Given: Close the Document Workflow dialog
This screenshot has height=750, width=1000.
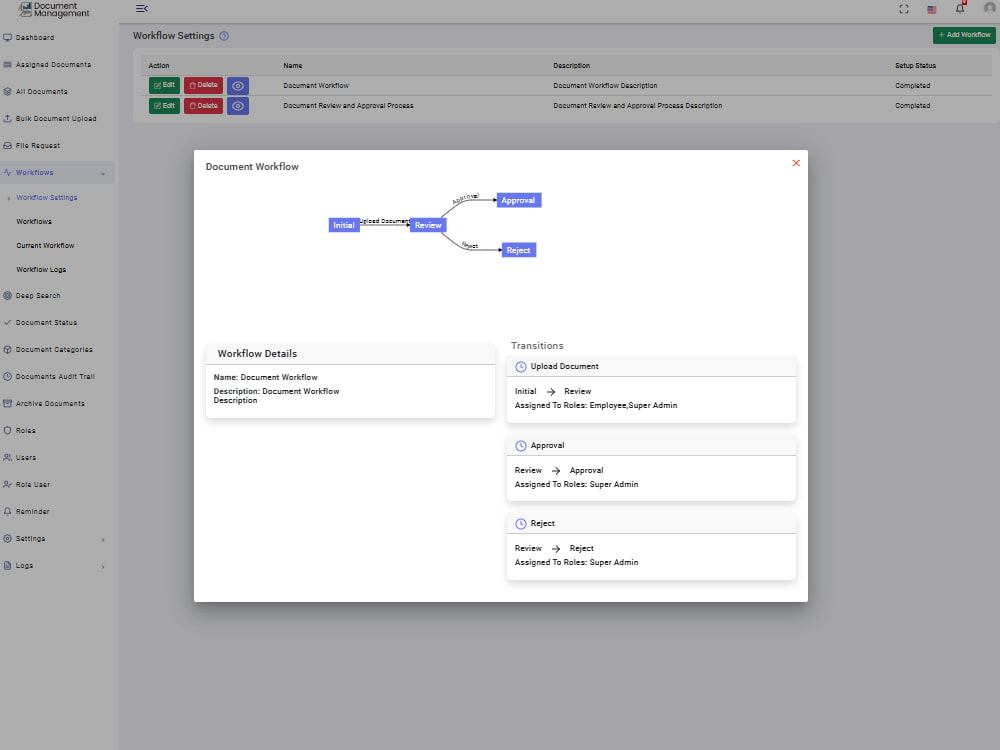Looking at the screenshot, I should 795,163.
